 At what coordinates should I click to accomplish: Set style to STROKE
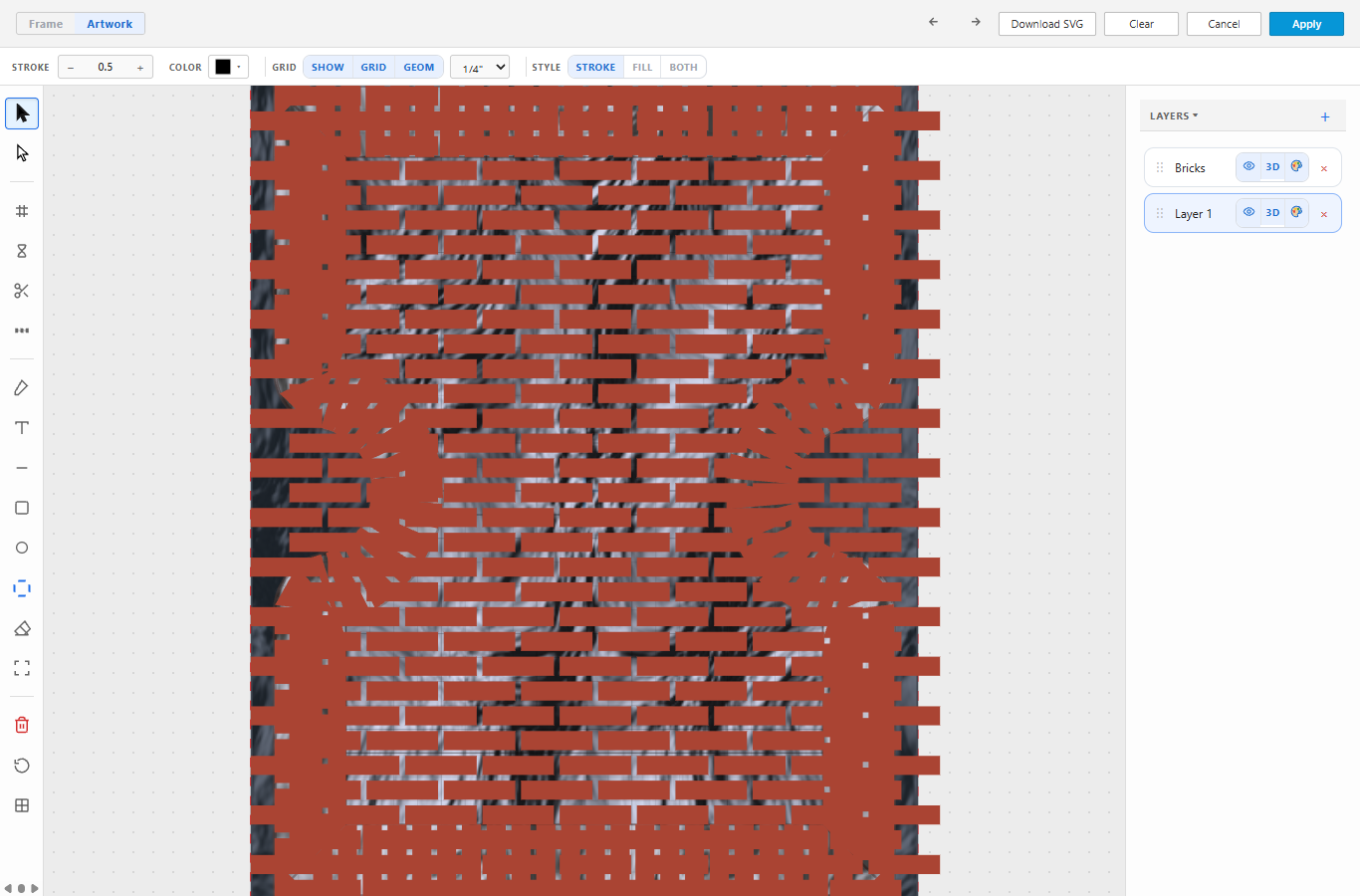[595, 68]
